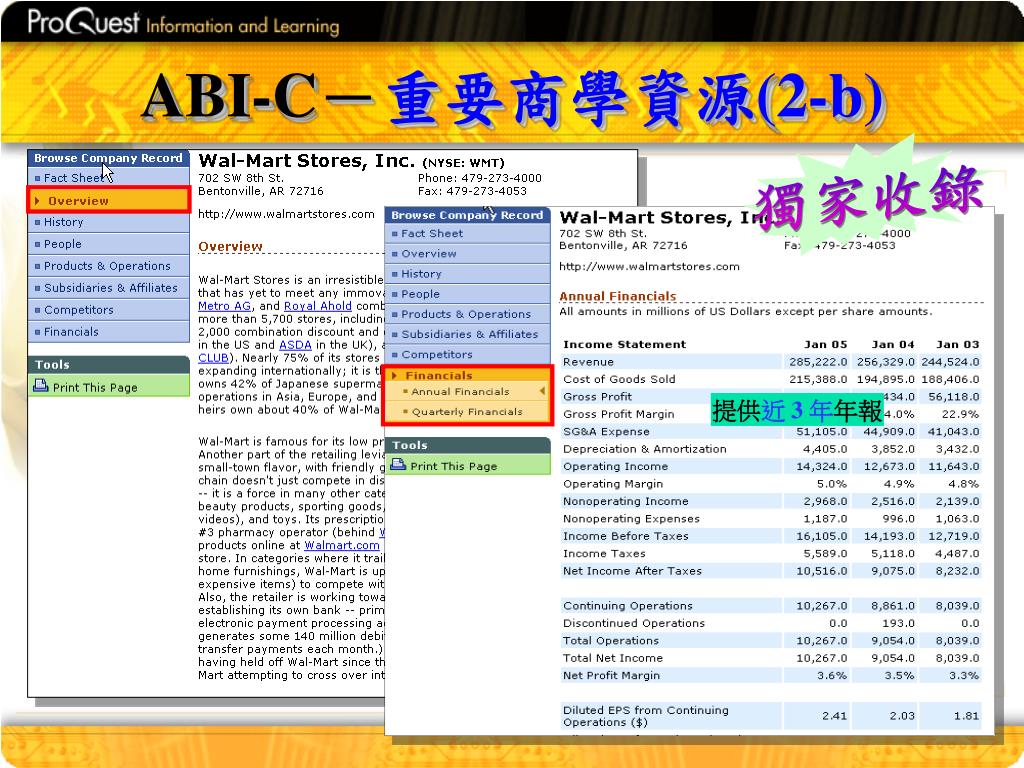Viewport: 1024px width, 768px height.
Task: Click the SG&A Expense row label
Action: coord(606,432)
